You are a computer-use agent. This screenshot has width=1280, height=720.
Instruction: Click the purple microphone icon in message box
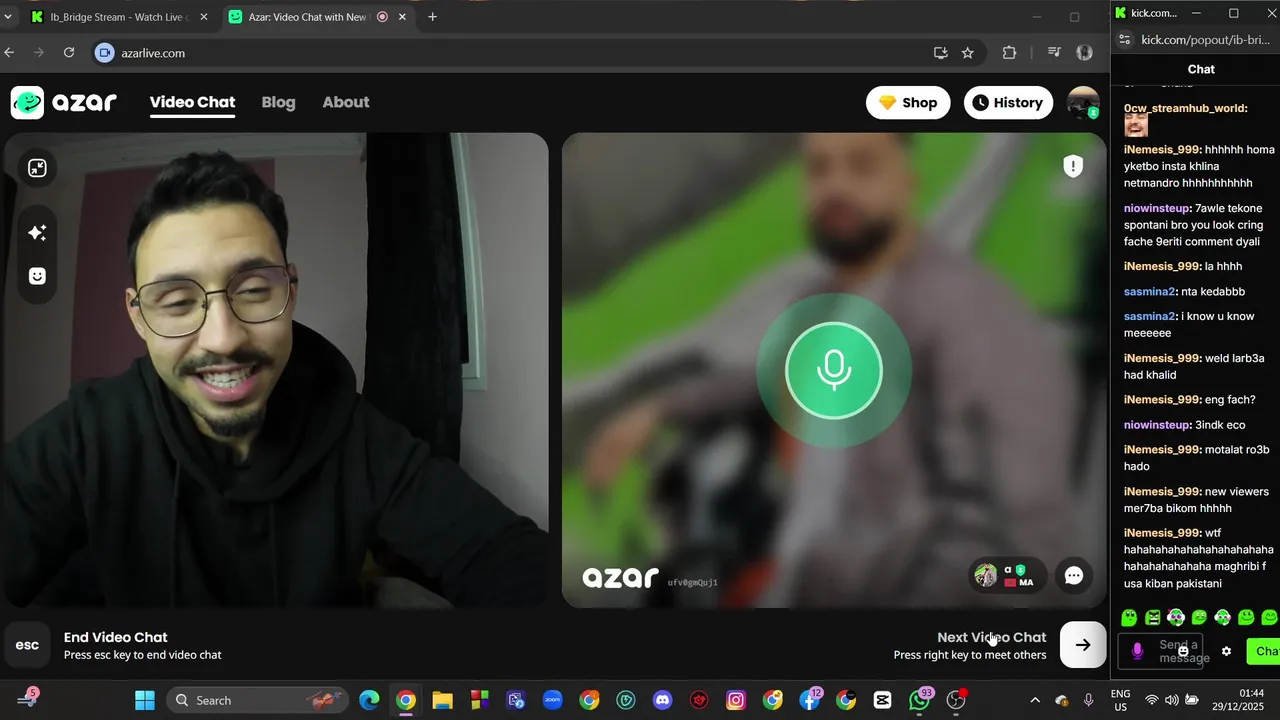pyautogui.click(x=1137, y=651)
